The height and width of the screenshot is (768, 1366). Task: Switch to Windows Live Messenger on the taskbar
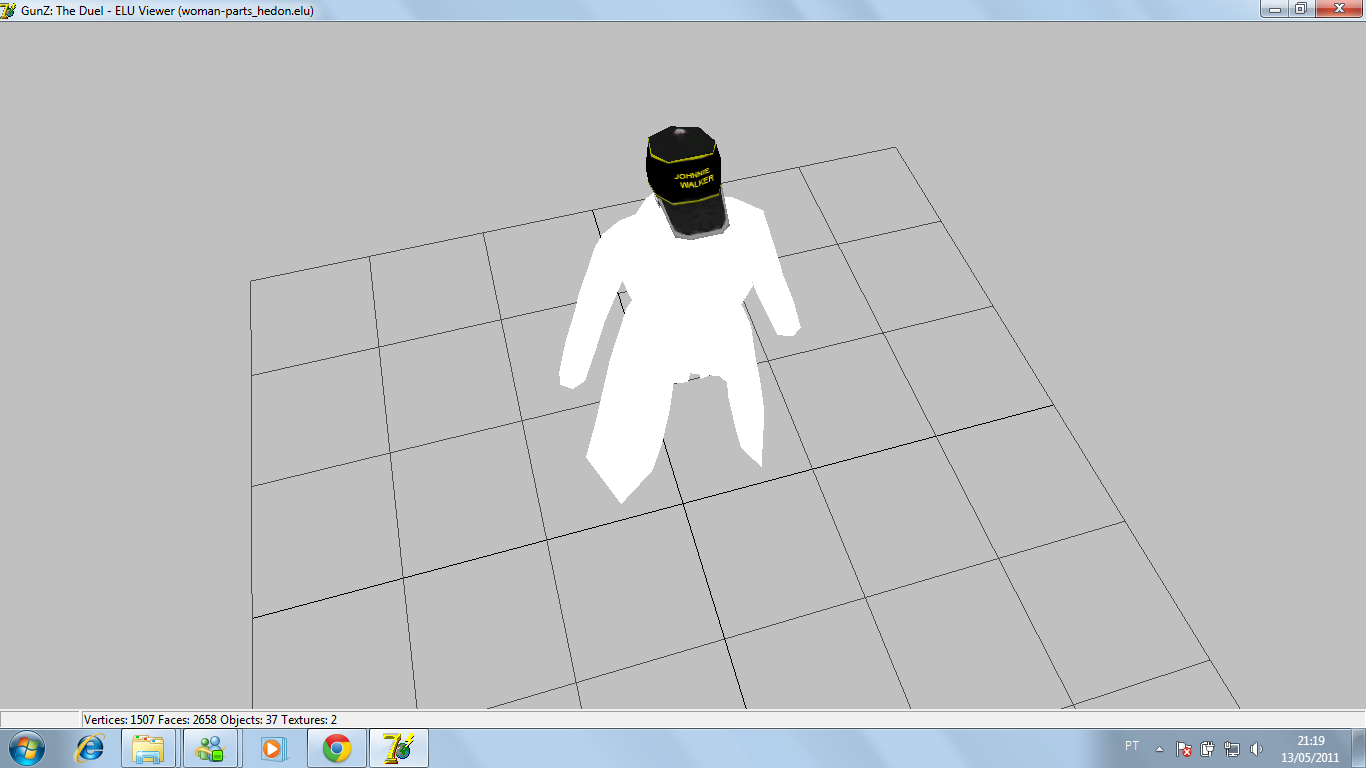tap(210, 748)
